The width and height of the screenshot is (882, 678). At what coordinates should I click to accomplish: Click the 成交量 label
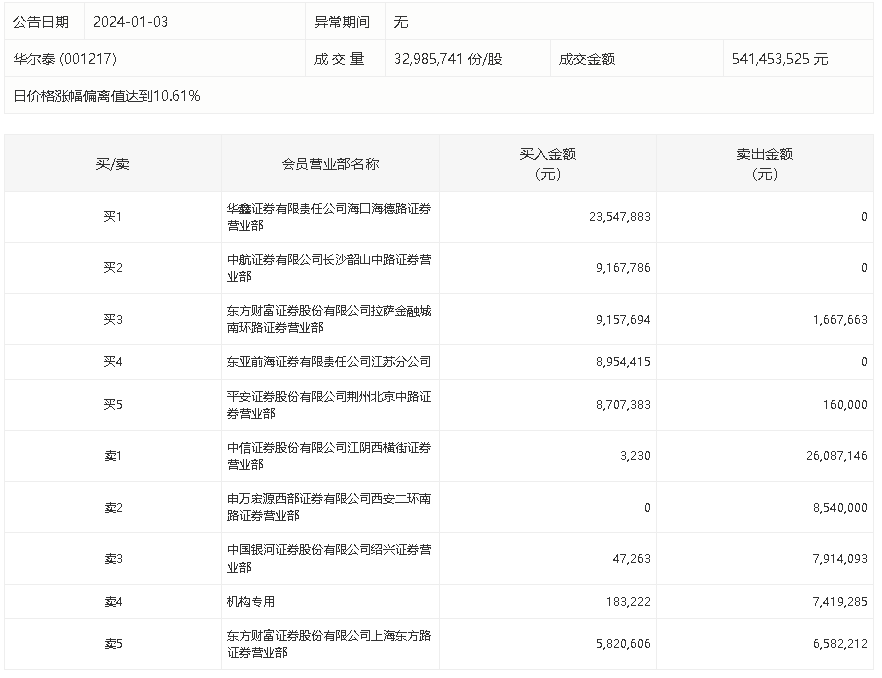[339, 59]
